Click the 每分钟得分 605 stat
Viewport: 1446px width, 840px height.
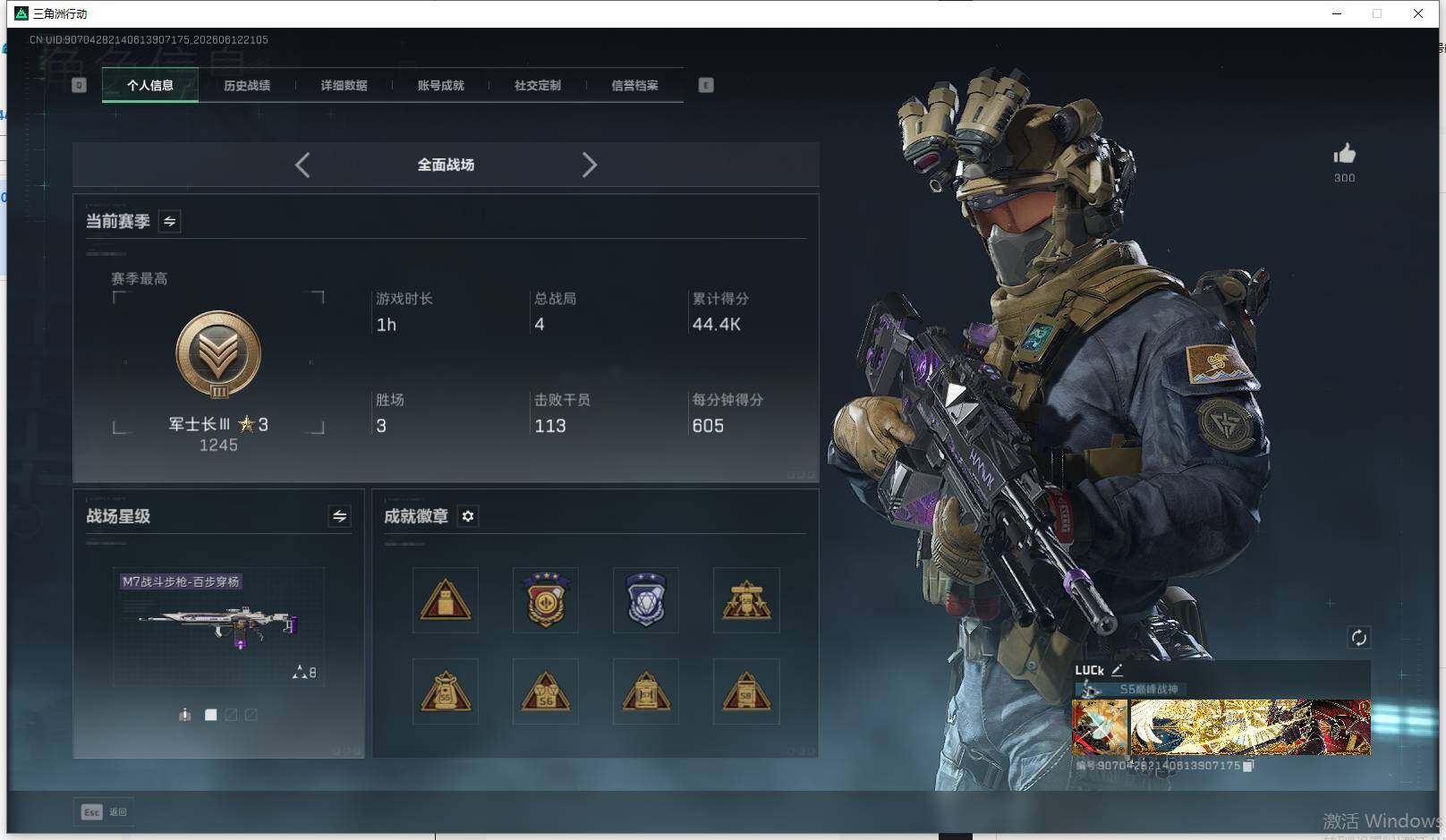727,413
